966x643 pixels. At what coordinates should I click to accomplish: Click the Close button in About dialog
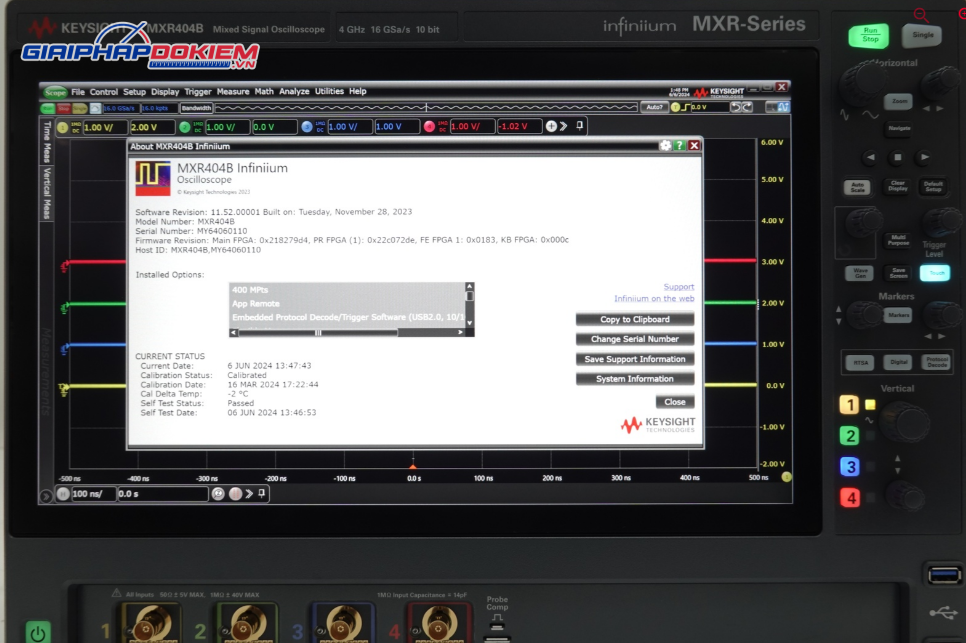tap(675, 402)
